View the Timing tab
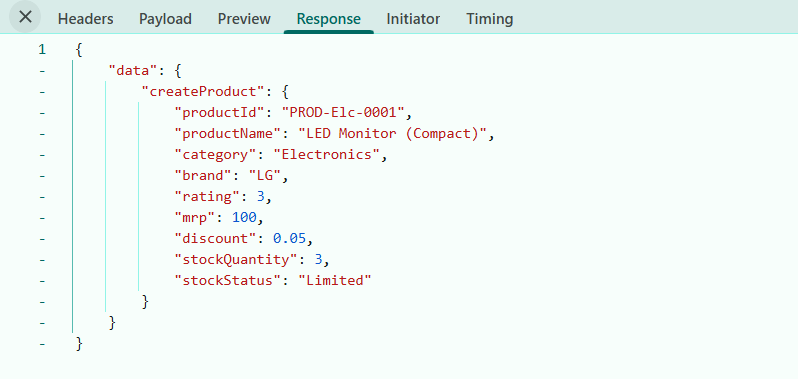Viewport: 798px width, 379px height. 490,19
